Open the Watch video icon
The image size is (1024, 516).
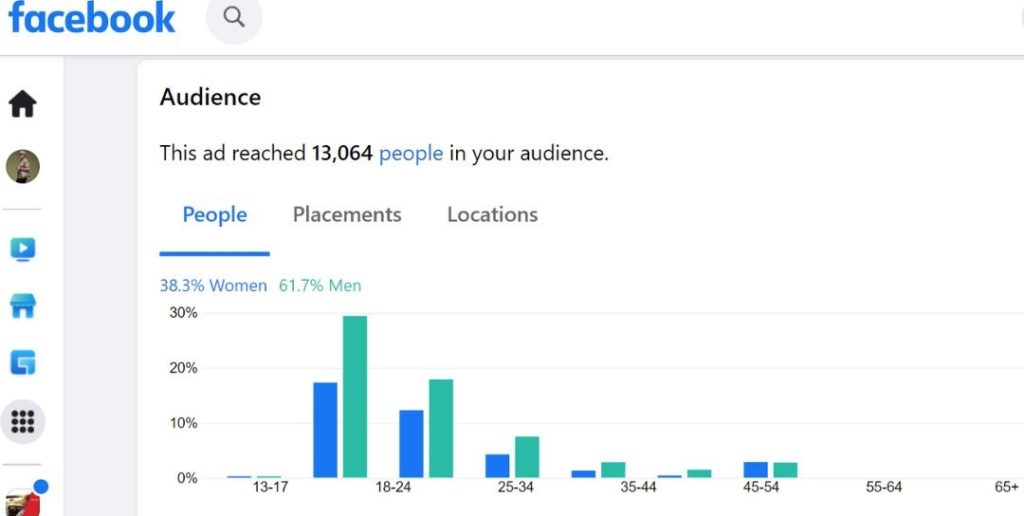tap(23, 249)
